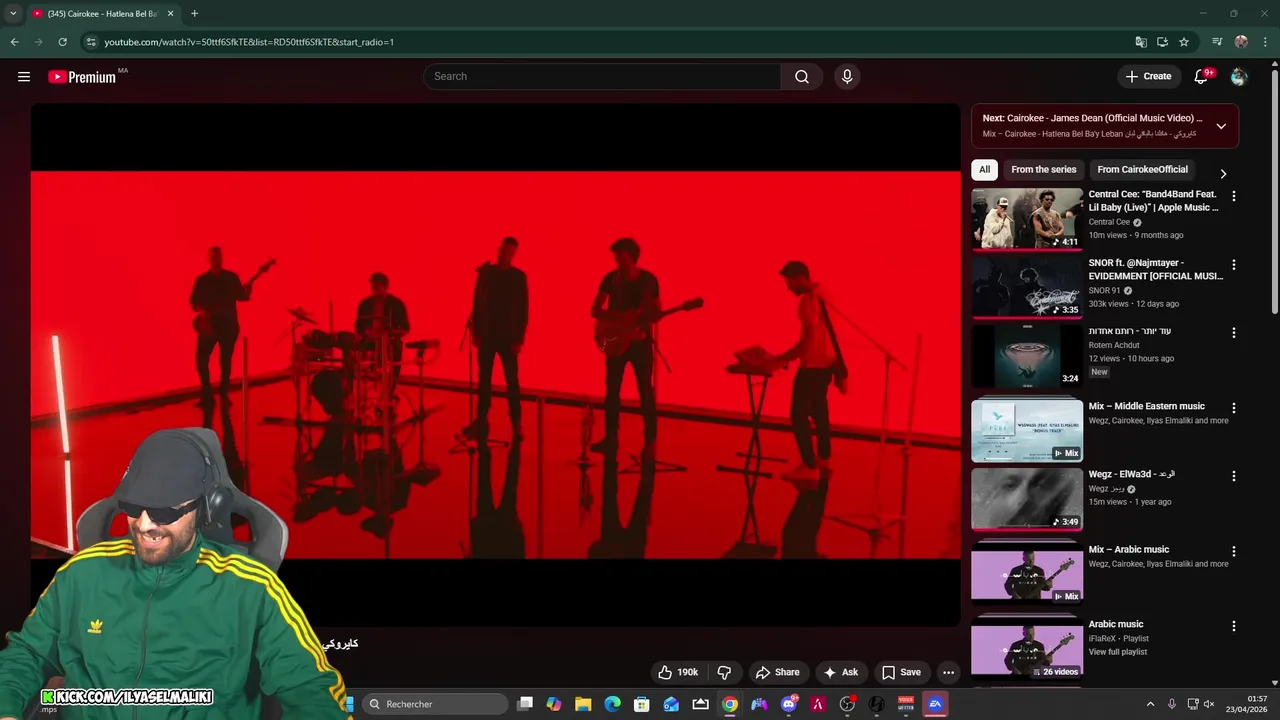Viewport: 1280px width, 720px height.
Task: Start voice search with the microphone
Action: pyautogui.click(x=847, y=77)
